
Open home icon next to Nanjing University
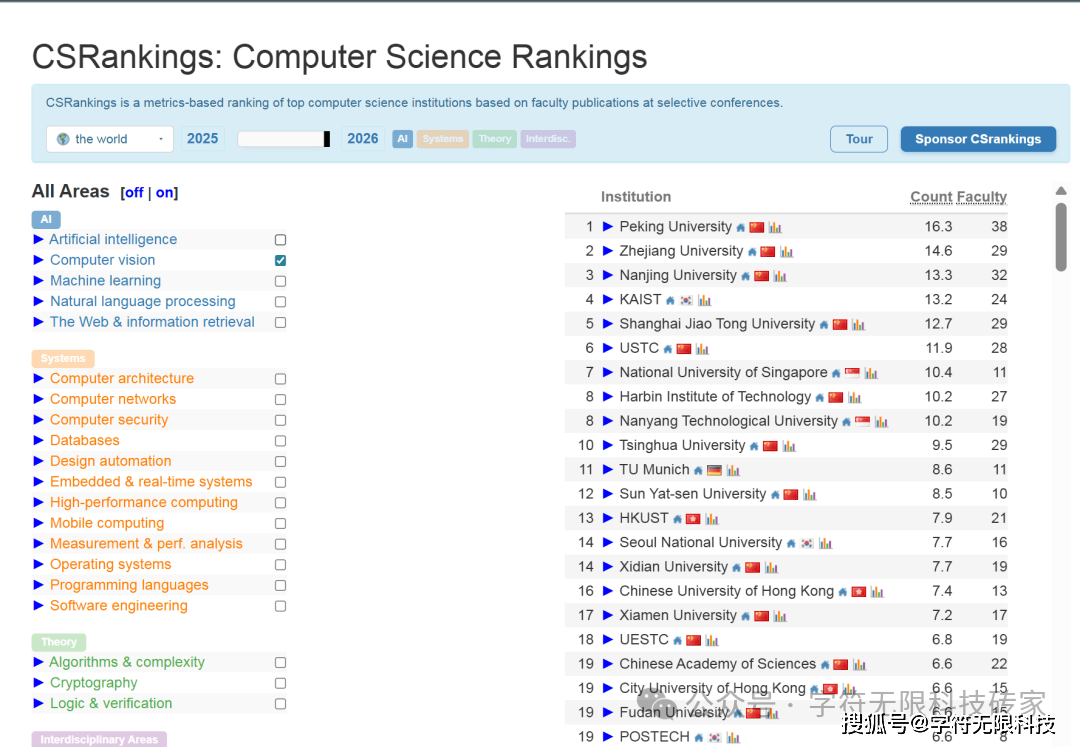pos(745,276)
